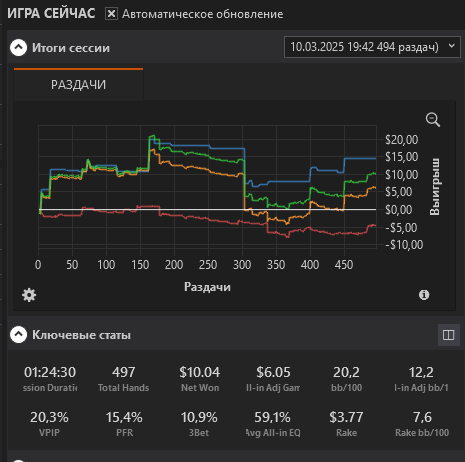
Task: Collapse the Ключевые статы section
Action: point(18,334)
